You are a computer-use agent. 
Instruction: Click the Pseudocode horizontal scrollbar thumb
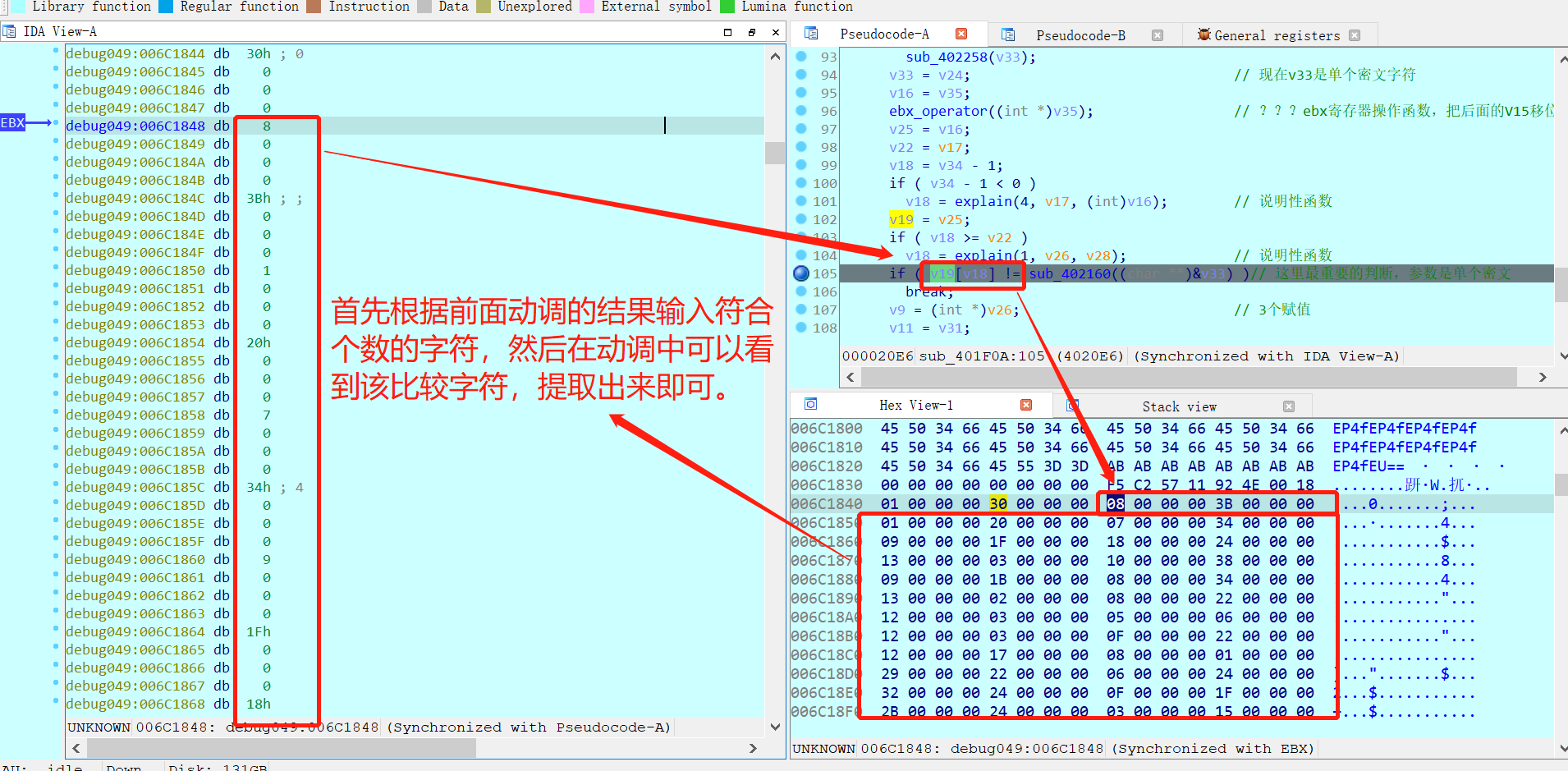point(1188,377)
